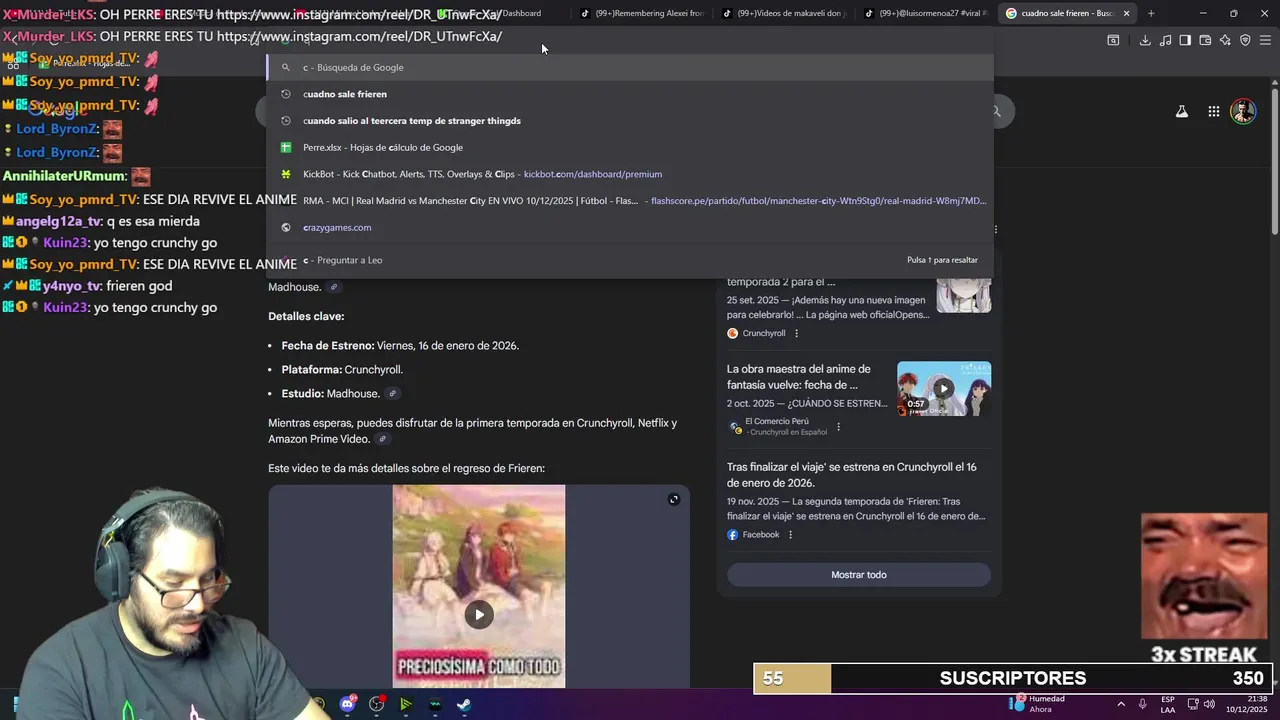Select suggestion cuadno sale frieren
The image size is (1280, 720).
[x=630, y=94]
